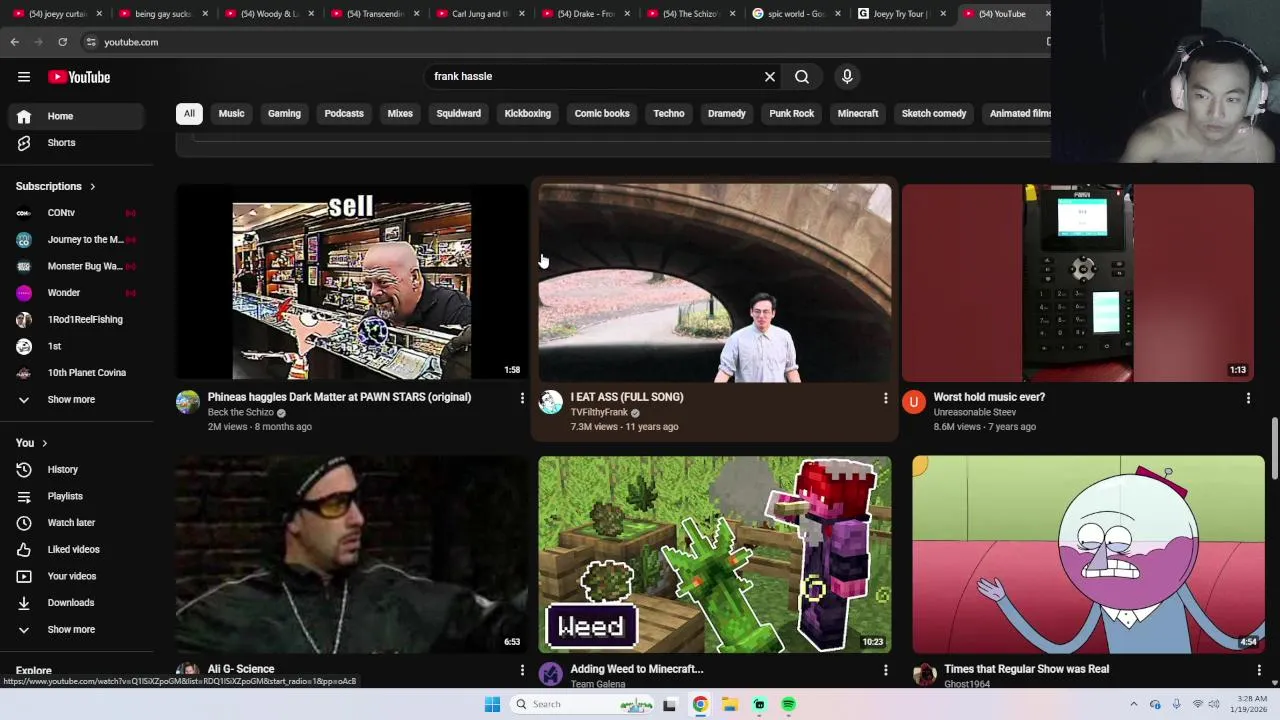Select the Punk Rock filter chip
Screen dimensions: 1280x720
pyautogui.click(x=791, y=113)
